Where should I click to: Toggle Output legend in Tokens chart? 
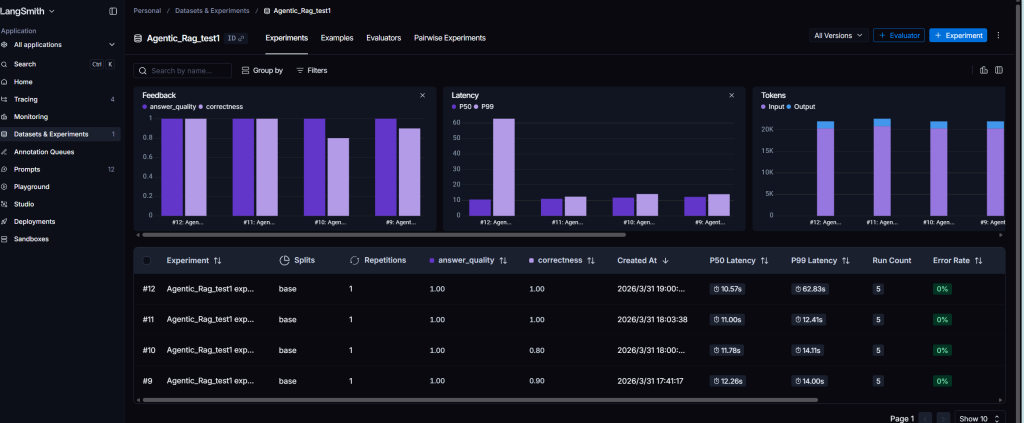tap(801, 106)
